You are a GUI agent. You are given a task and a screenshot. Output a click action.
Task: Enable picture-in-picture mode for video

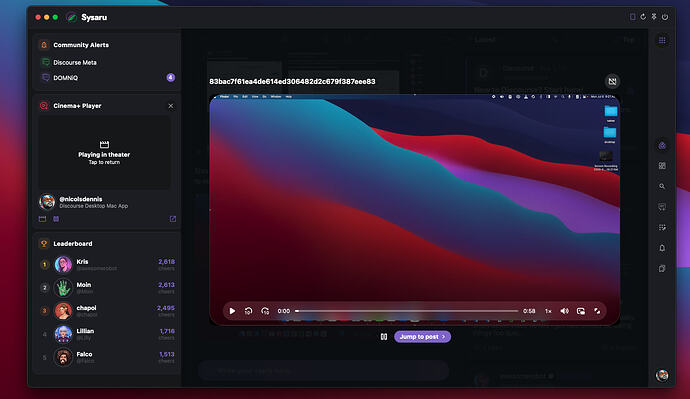(x=581, y=311)
